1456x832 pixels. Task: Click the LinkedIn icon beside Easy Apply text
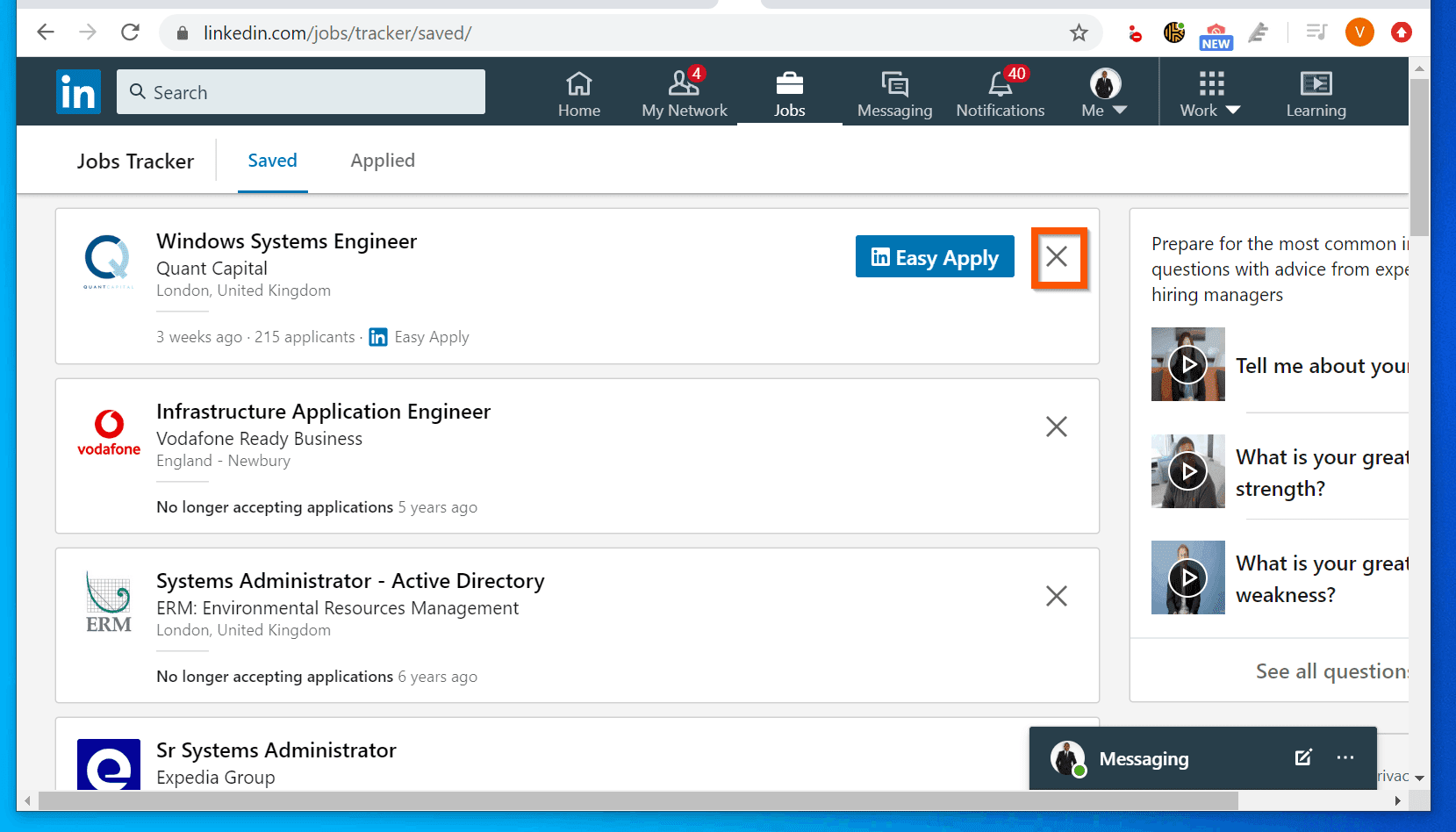[x=378, y=337]
